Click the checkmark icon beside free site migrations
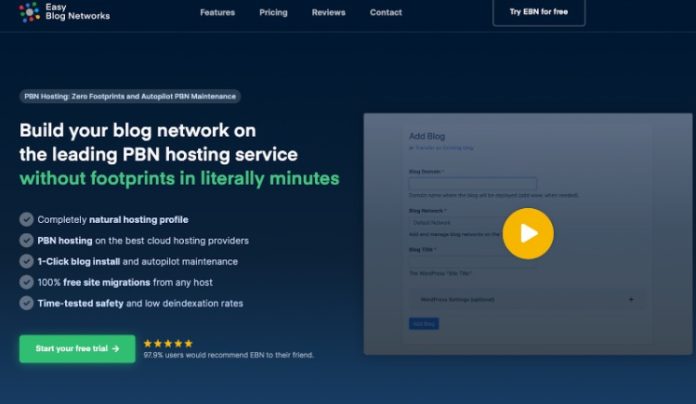This screenshot has height=404, width=696. [26, 282]
